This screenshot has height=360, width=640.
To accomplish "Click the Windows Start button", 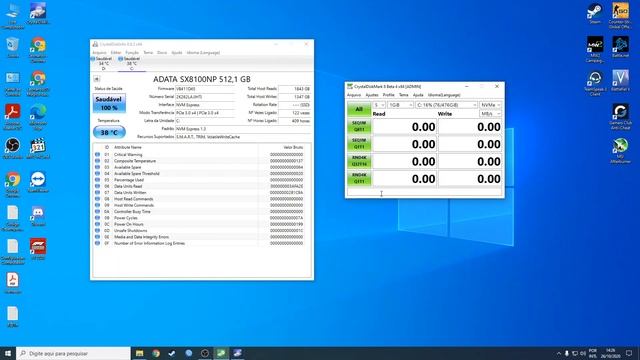I will click(x=8, y=353).
